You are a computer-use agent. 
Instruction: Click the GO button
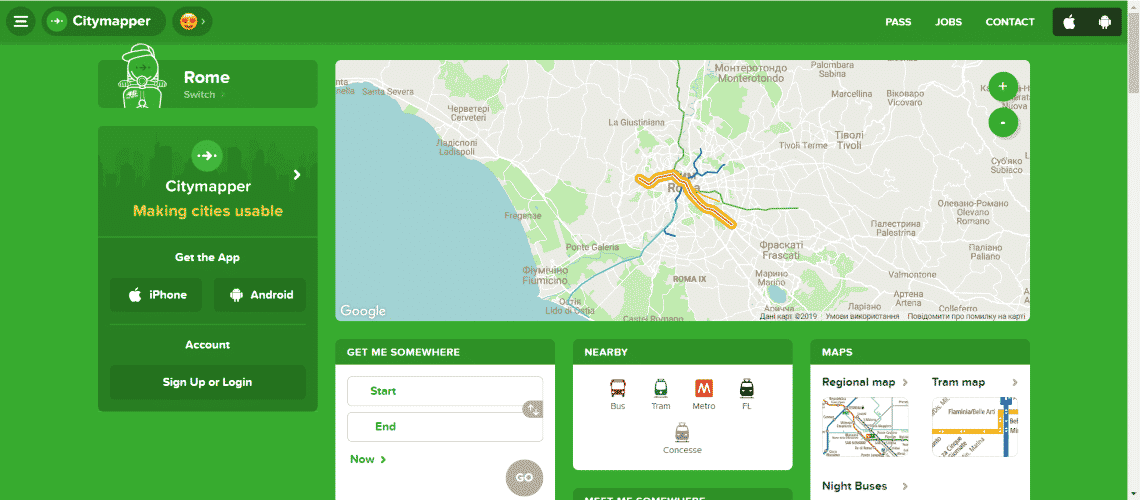pos(524,478)
